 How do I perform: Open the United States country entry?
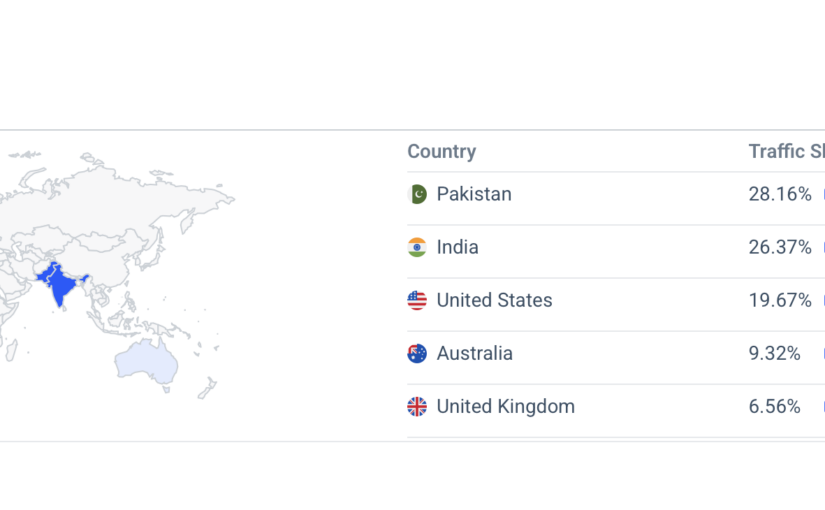494,300
